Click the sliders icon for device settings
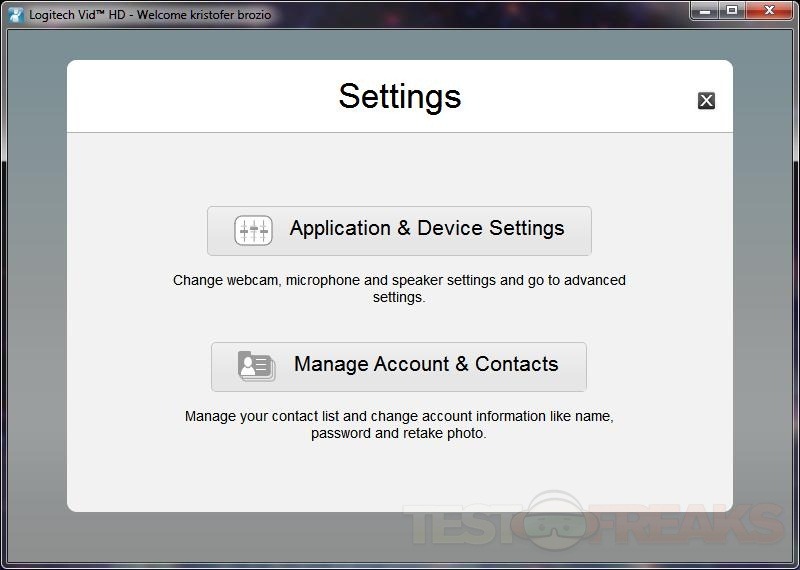 [x=253, y=230]
